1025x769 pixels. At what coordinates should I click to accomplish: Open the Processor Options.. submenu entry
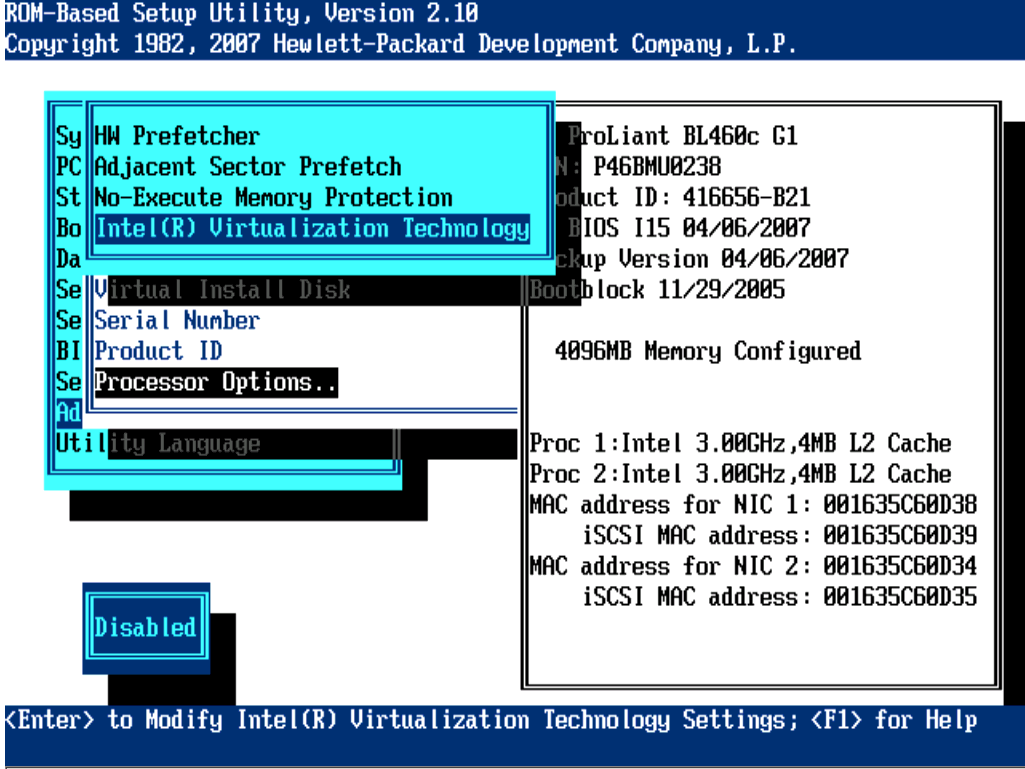click(216, 382)
